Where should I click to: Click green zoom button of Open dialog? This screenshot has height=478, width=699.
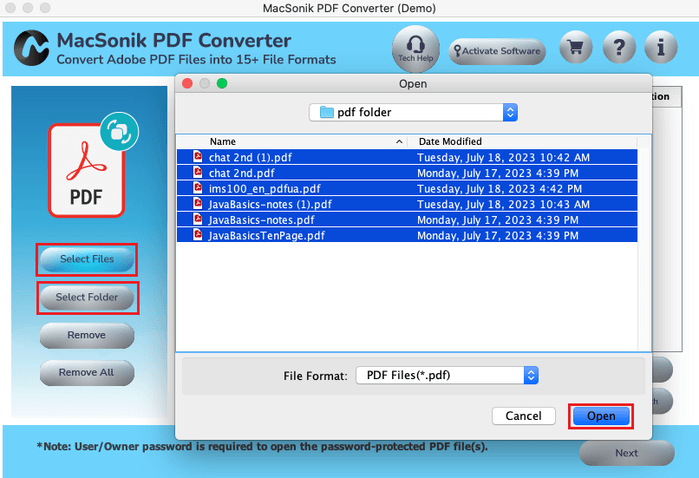click(x=222, y=83)
